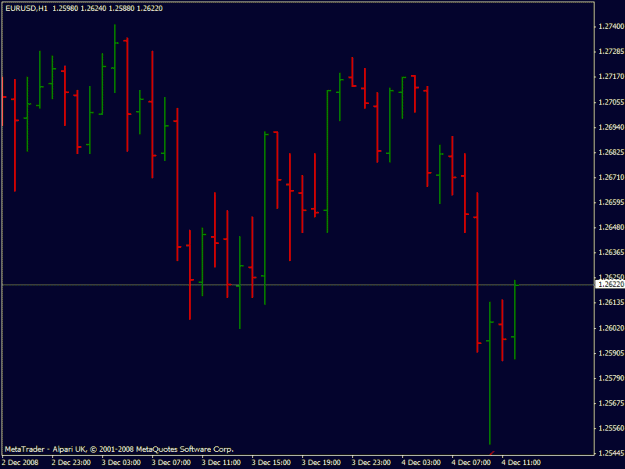The height and width of the screenshot is (469, 625).
Task: Select the 1.26710 price scale value
Action: click(611, 177)
